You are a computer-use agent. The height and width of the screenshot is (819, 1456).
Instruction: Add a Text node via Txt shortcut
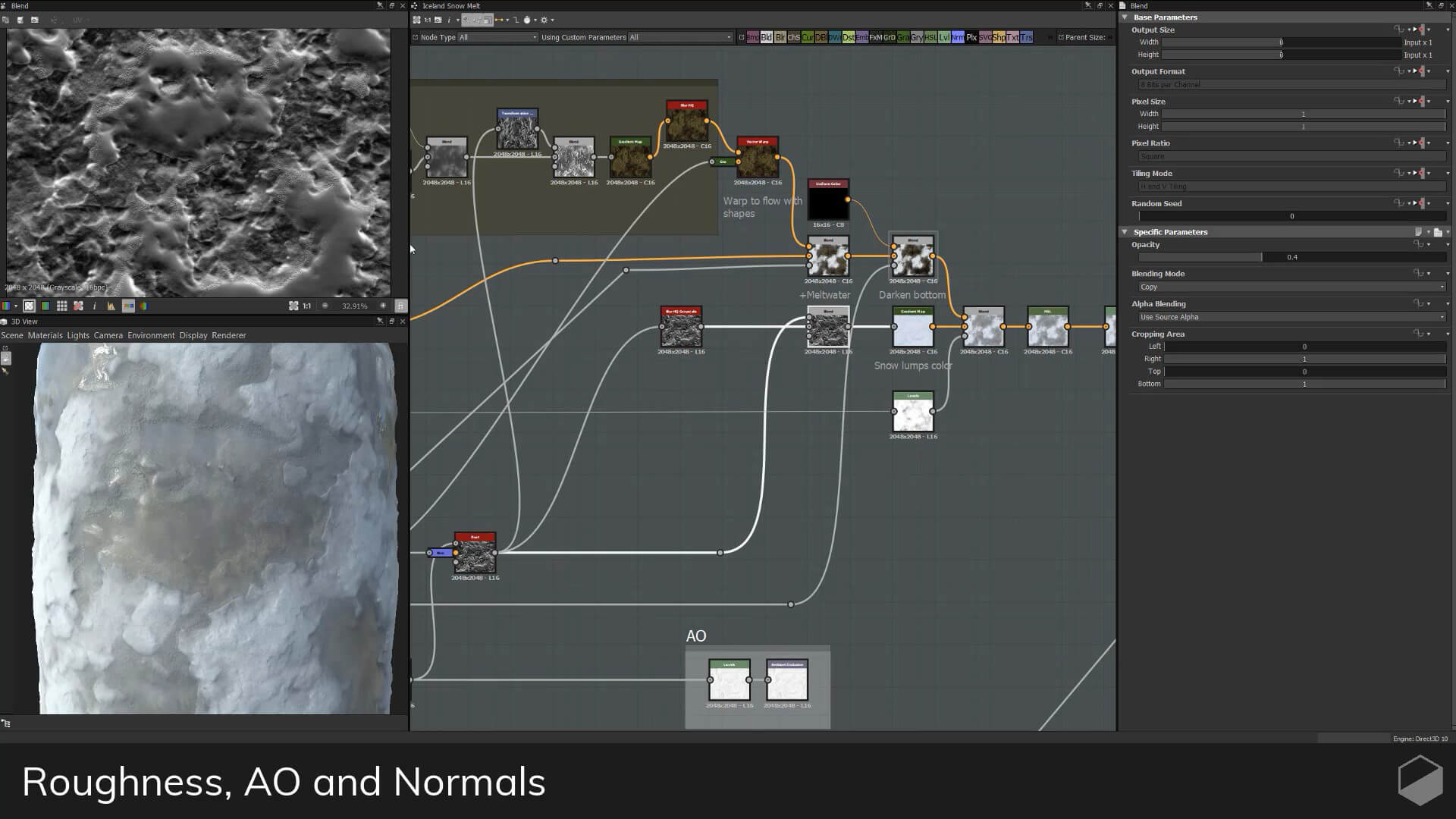pos(1012,37)
